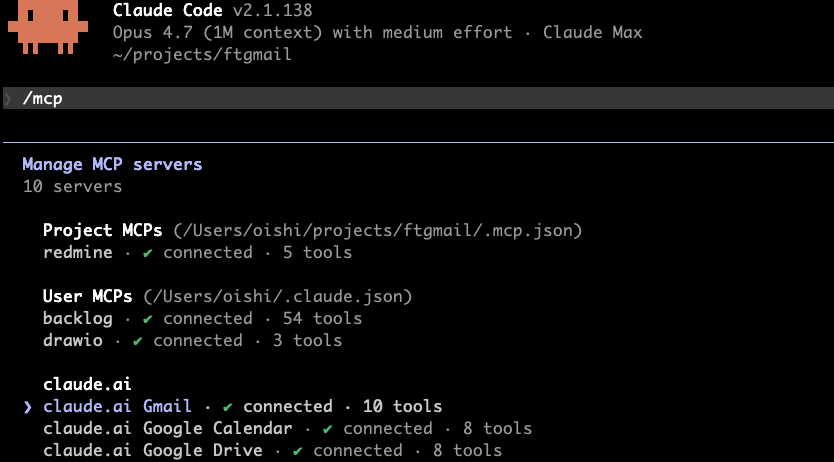This screenshot has width=834, height=462.
Task: Click the /Users/oishi/projects/ftgmail/.mcp.json path
Action: [x=378, y=230]
